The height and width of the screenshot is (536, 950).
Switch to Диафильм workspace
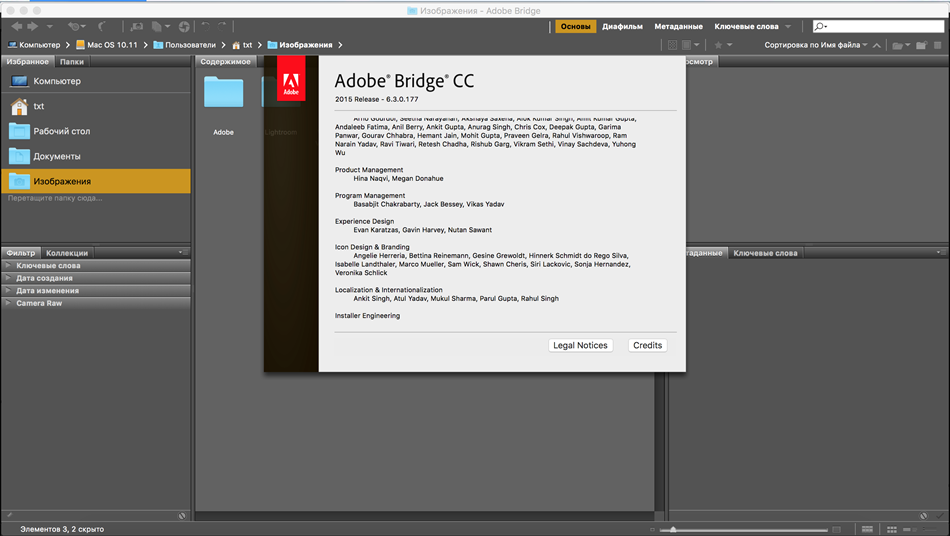click(x=622, y=27)
